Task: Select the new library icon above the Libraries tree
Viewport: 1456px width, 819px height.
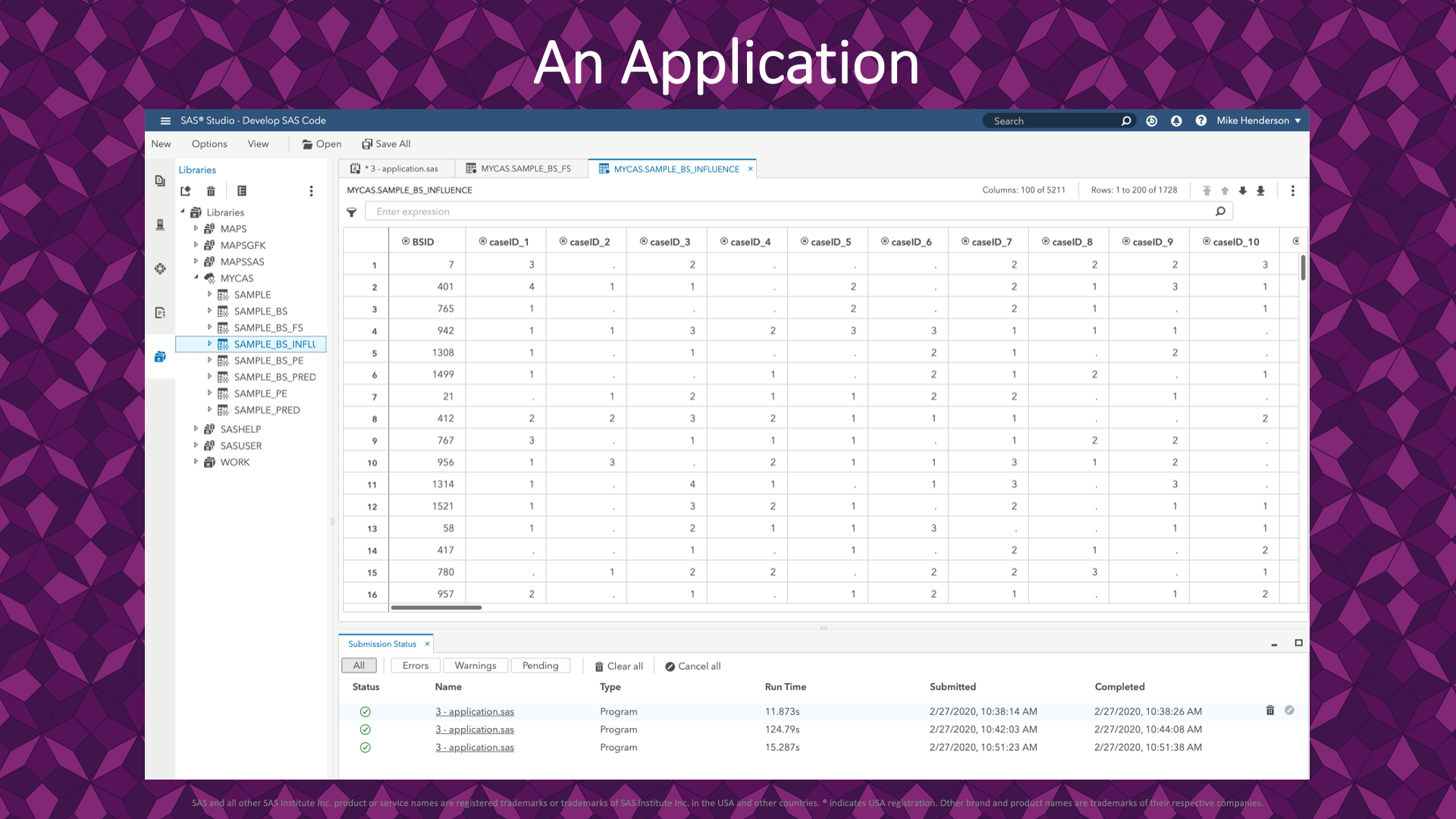Action: [x=186, y=191]
